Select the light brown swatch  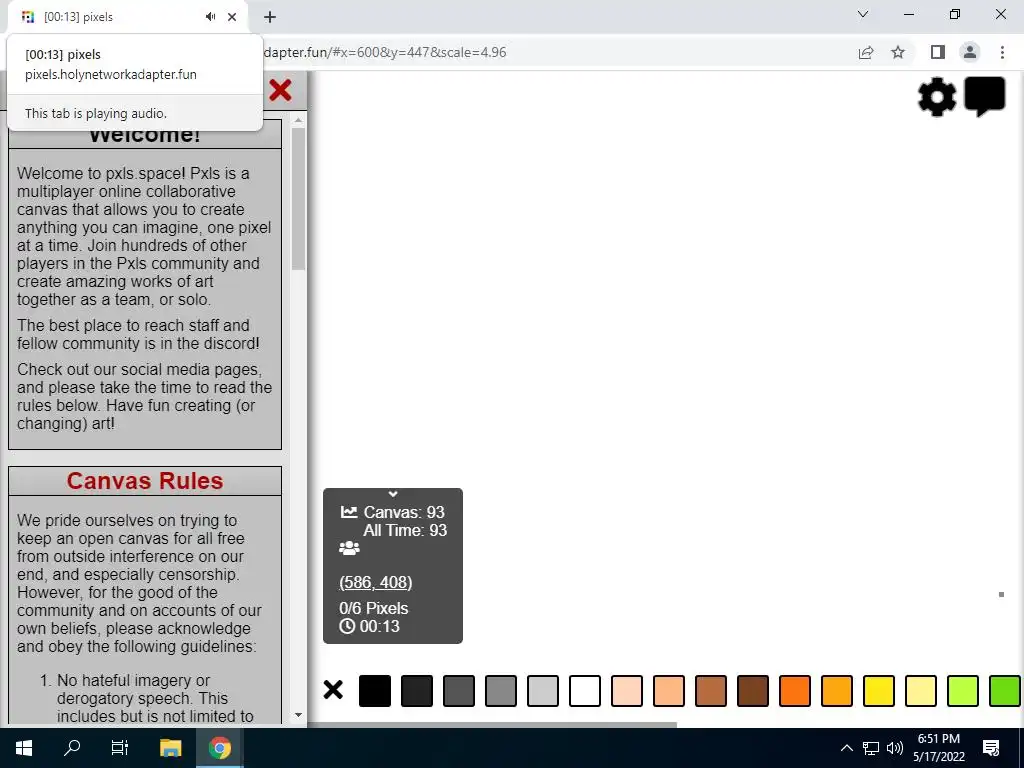pyautogui.click(x=711, y=691)
